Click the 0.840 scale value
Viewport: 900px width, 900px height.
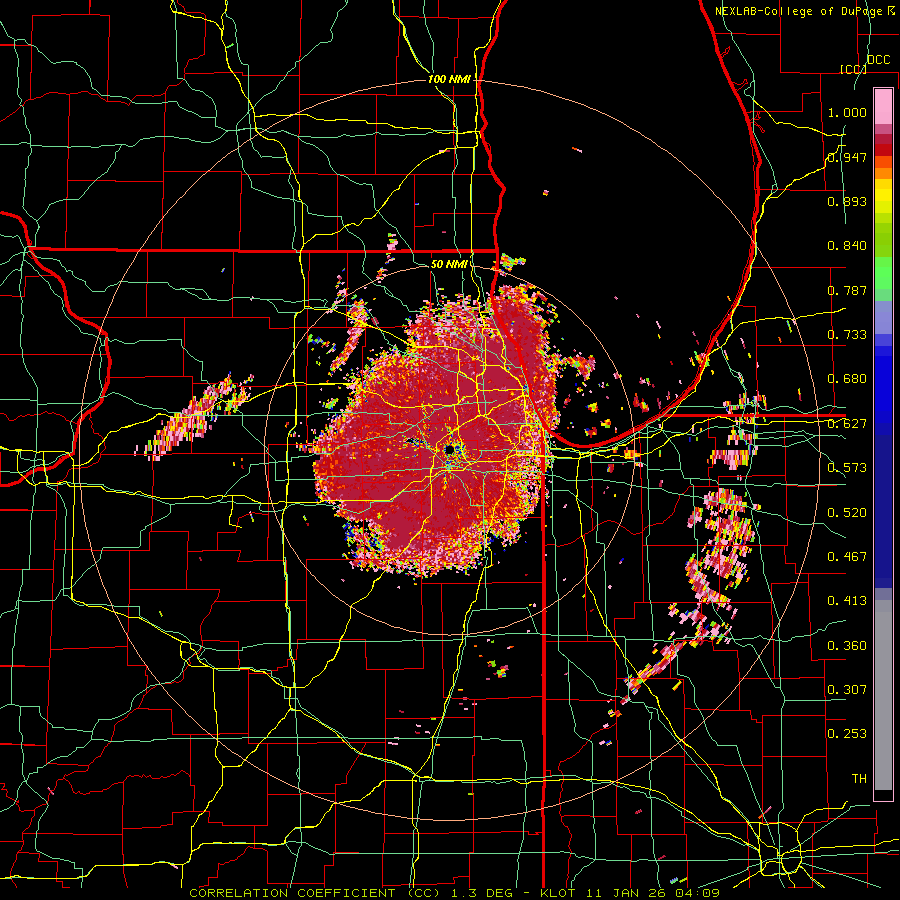847,246
